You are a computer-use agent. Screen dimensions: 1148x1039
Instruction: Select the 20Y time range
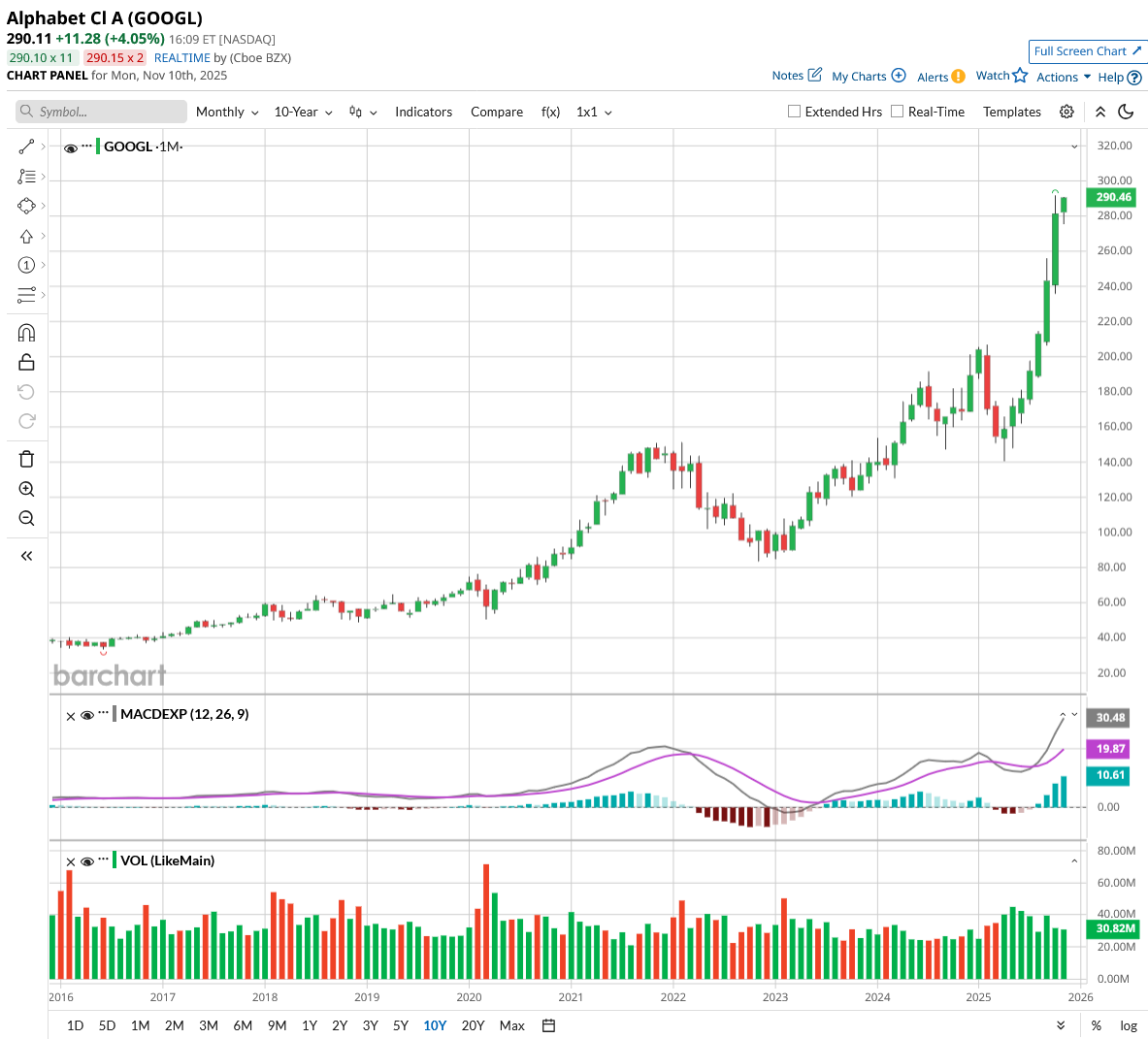[473, 1025]
